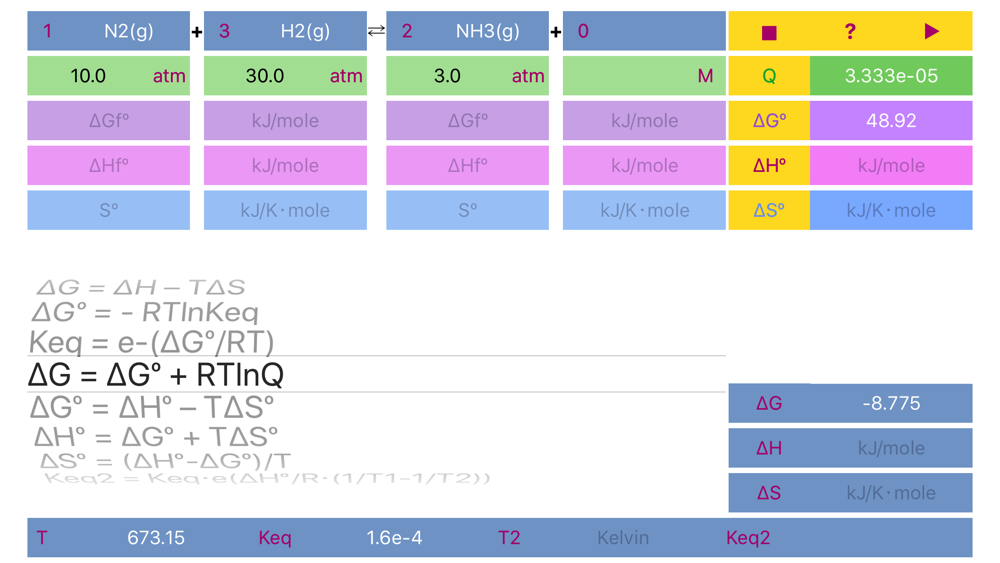Viewport: 1000px width, 563px height.
Task: Click the equilibrium arrows symbol
Action: click(376, 31)
